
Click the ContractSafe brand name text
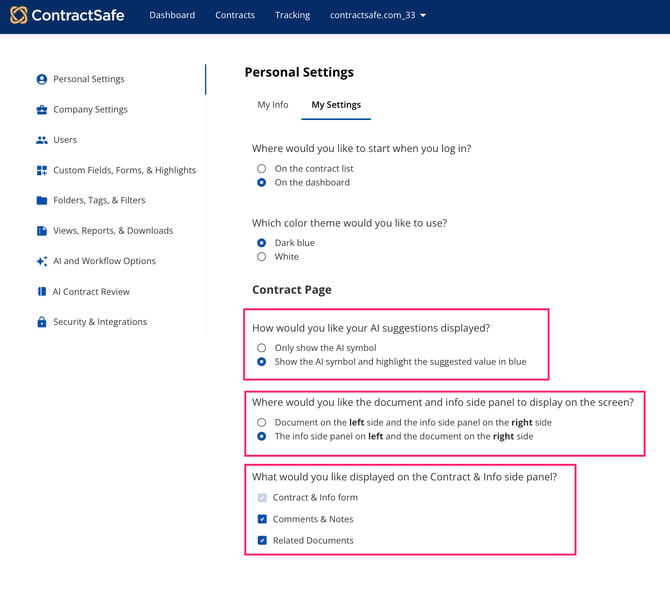click(x=78, y=15)
